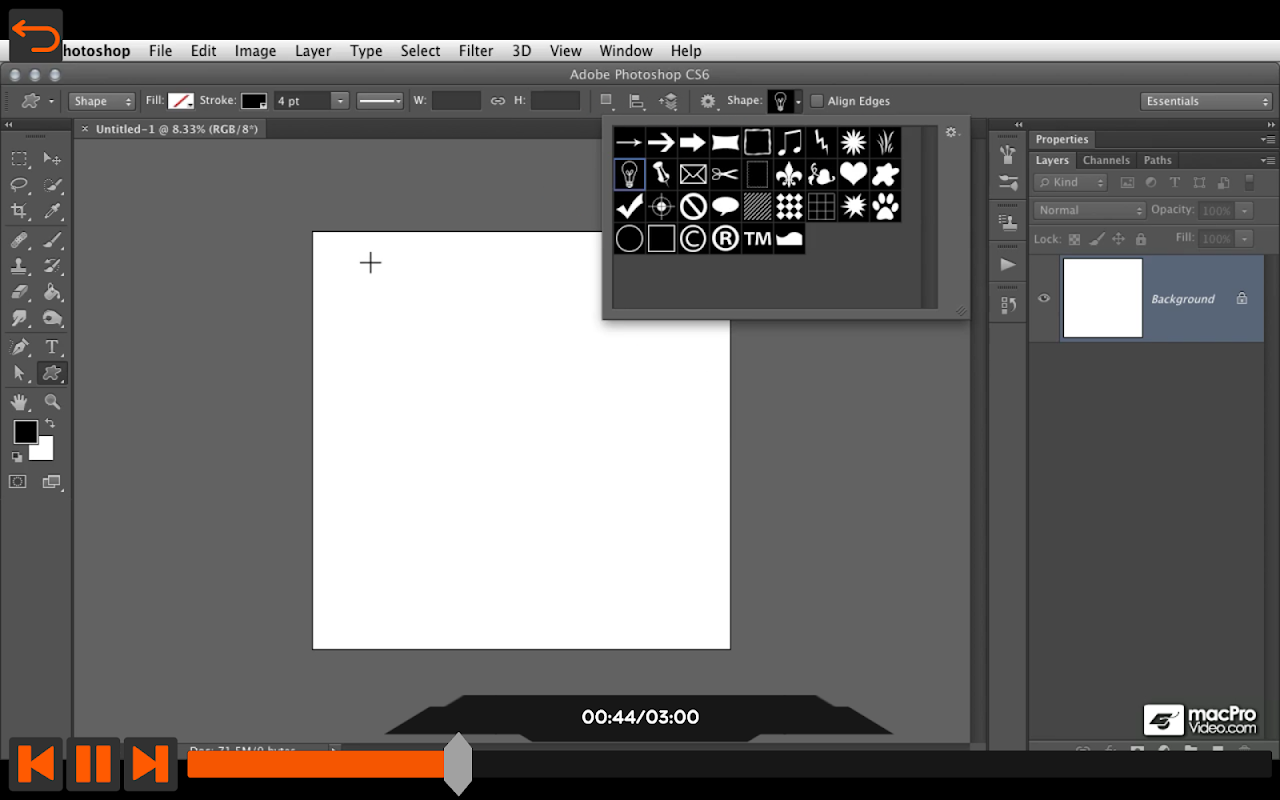Click the foreground color swatch

pos(25,432)
